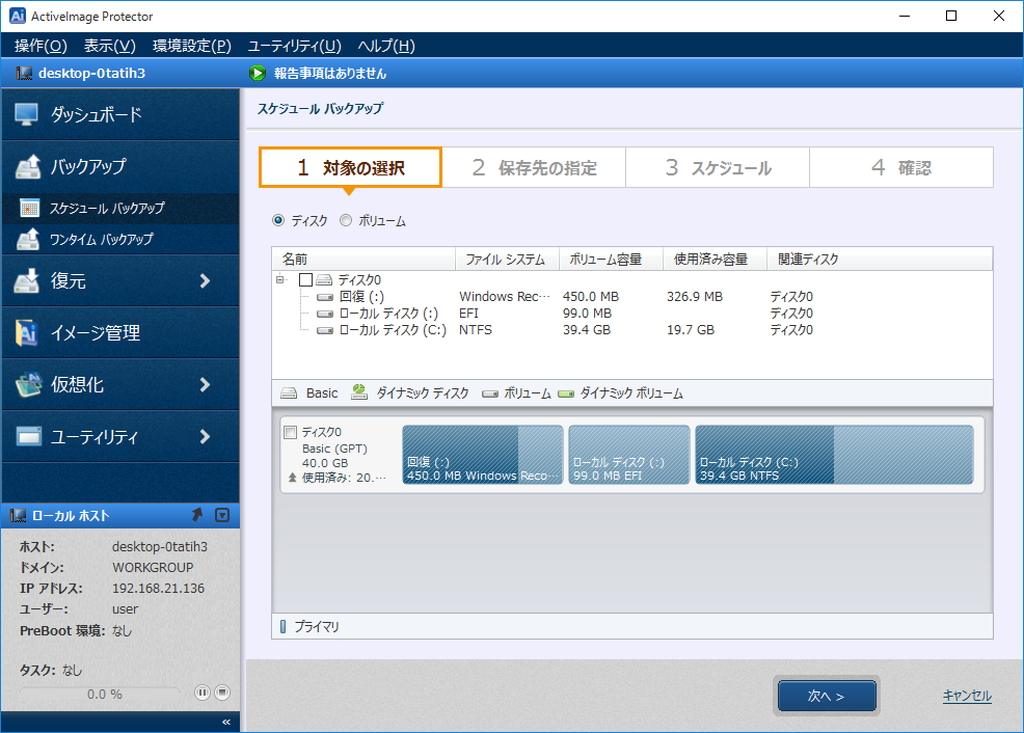Click the キャンセル link
Viewport: 1024px width, 733px height.
tap(966, 696)
